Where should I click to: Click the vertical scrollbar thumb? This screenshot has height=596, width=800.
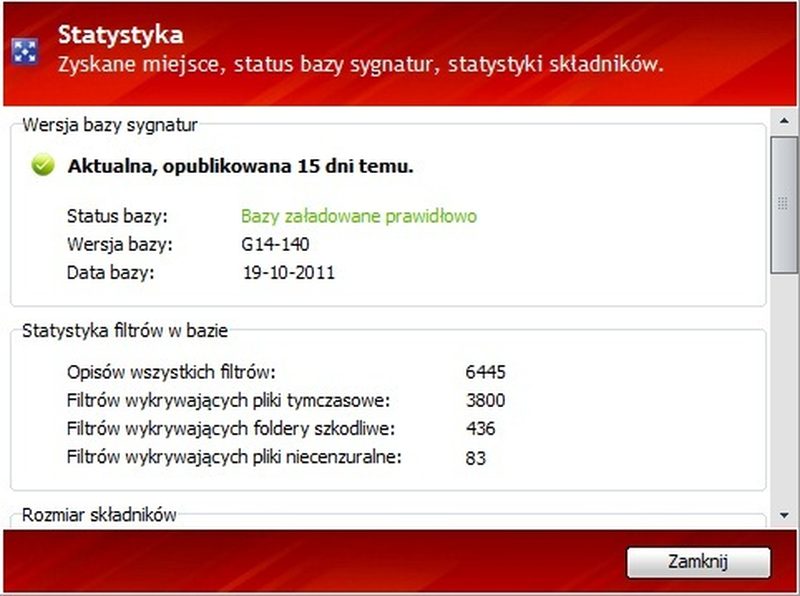[784, 205]
